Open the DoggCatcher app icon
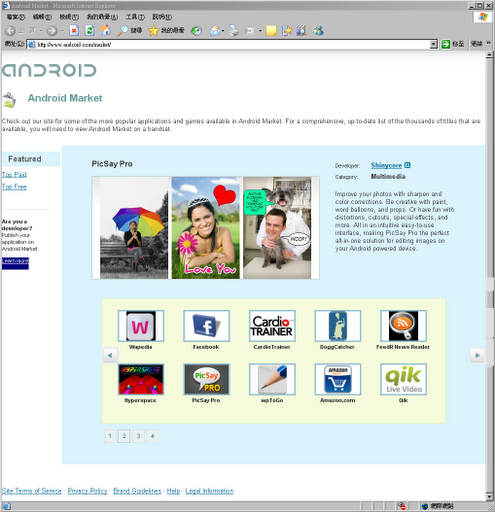 click(x=338, y=326)
